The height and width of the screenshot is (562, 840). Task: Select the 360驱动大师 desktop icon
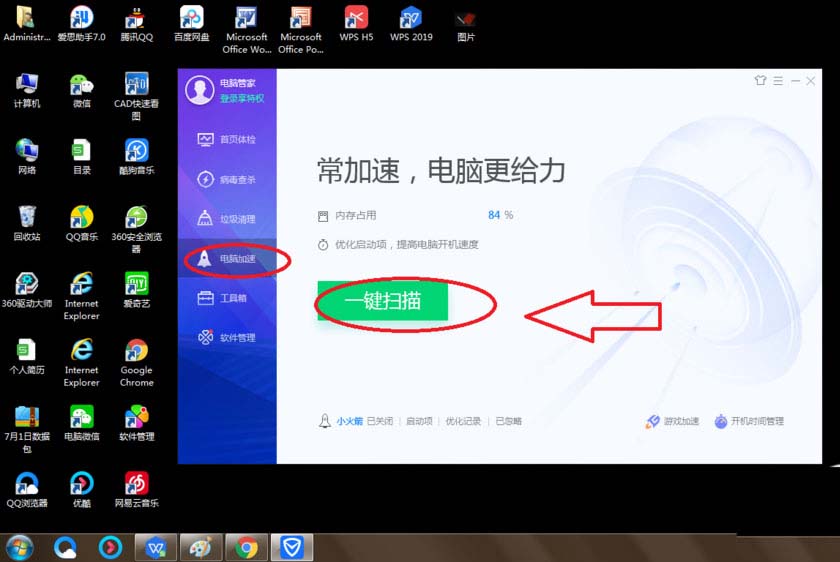[x=27, y=290]
